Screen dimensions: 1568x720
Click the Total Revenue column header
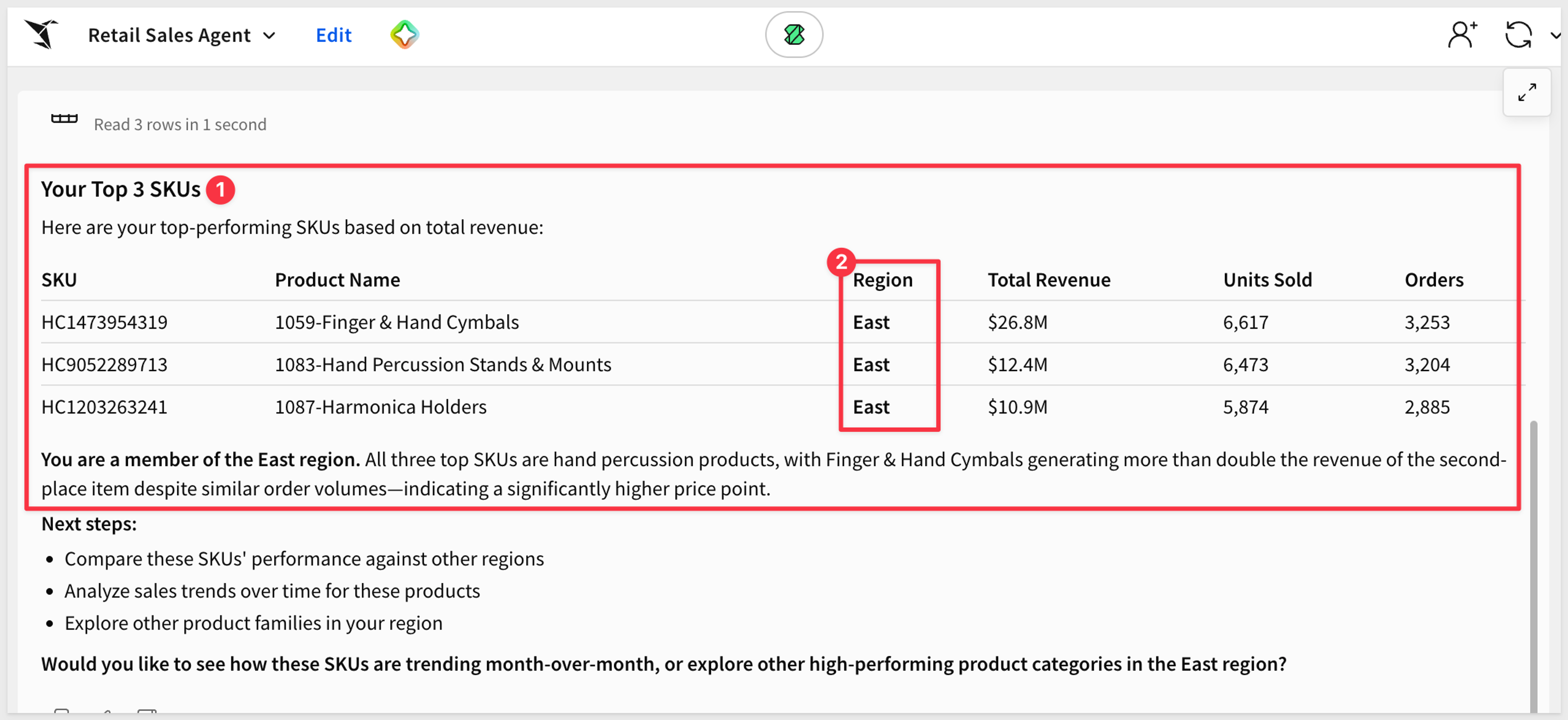point(1049,280)
